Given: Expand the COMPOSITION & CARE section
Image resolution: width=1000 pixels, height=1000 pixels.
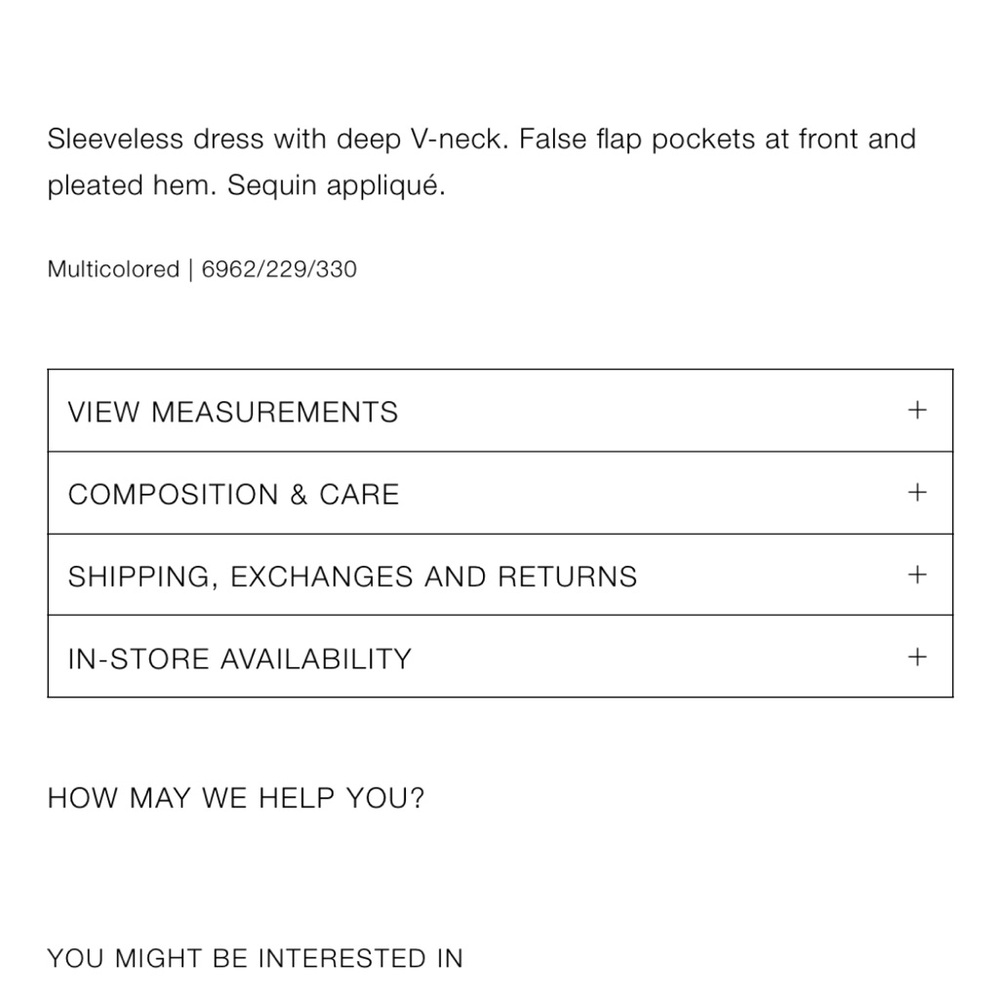Looking at the screenshot, I should 500,493.
